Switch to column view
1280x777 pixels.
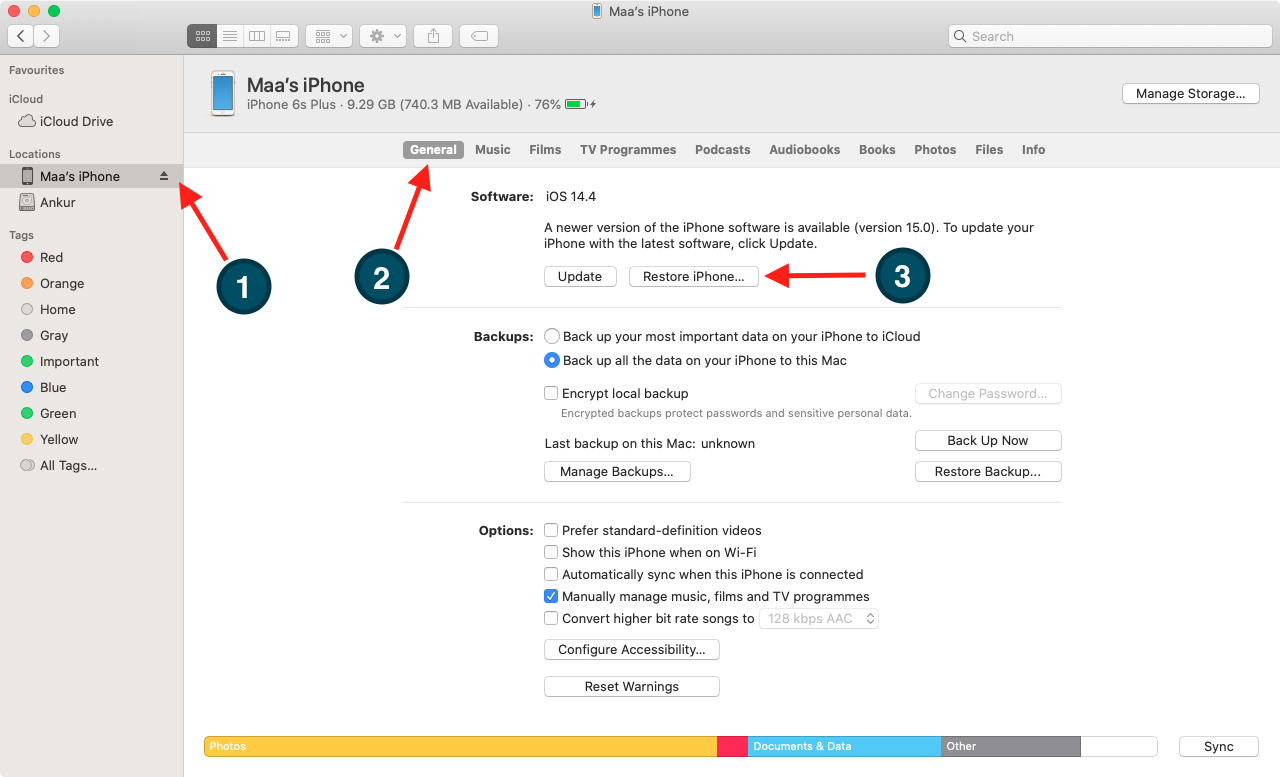[257, 36]
